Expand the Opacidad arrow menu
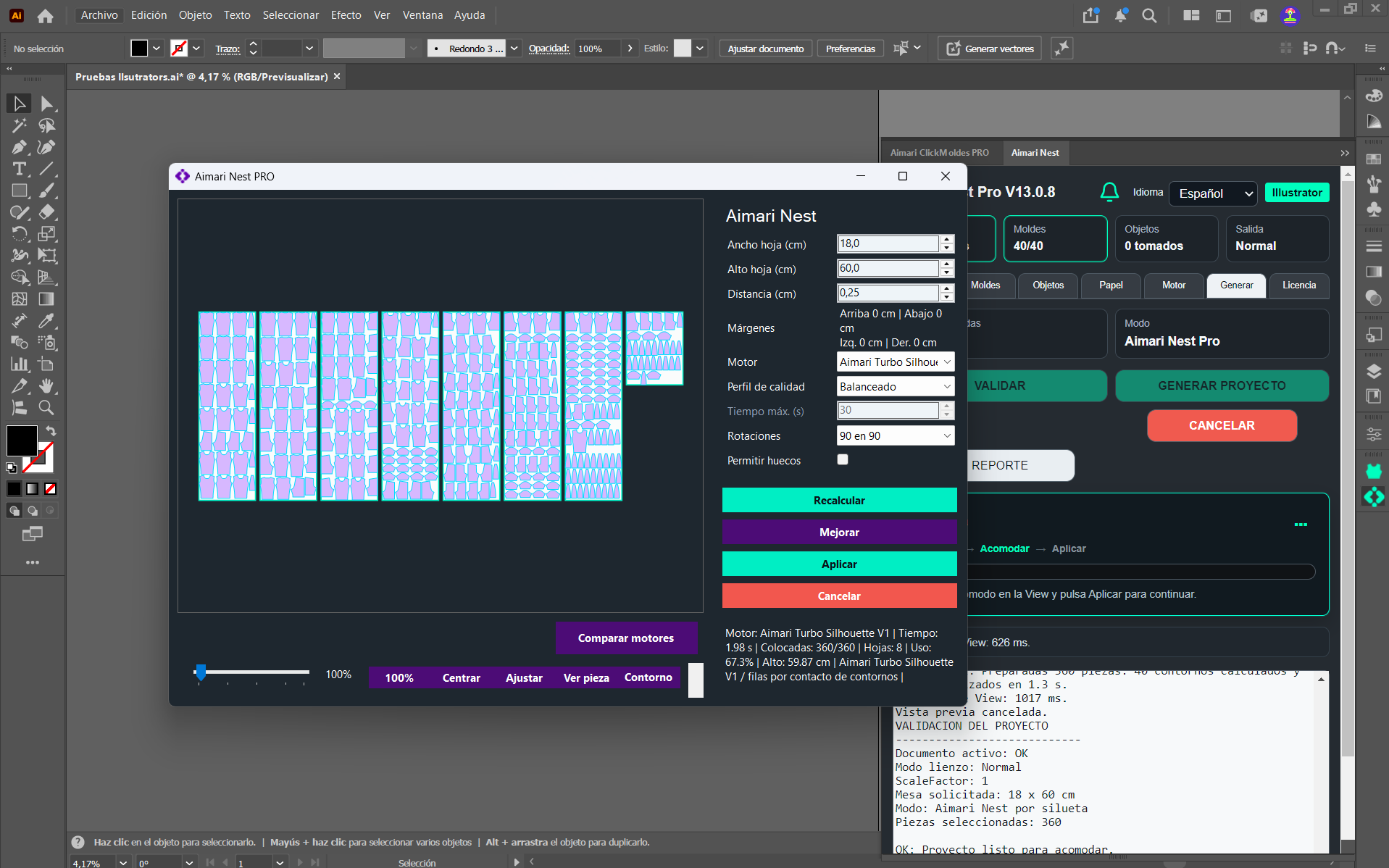Image resolution: width=1389 pixels, height=868 pixels. [x=630, y=49]
